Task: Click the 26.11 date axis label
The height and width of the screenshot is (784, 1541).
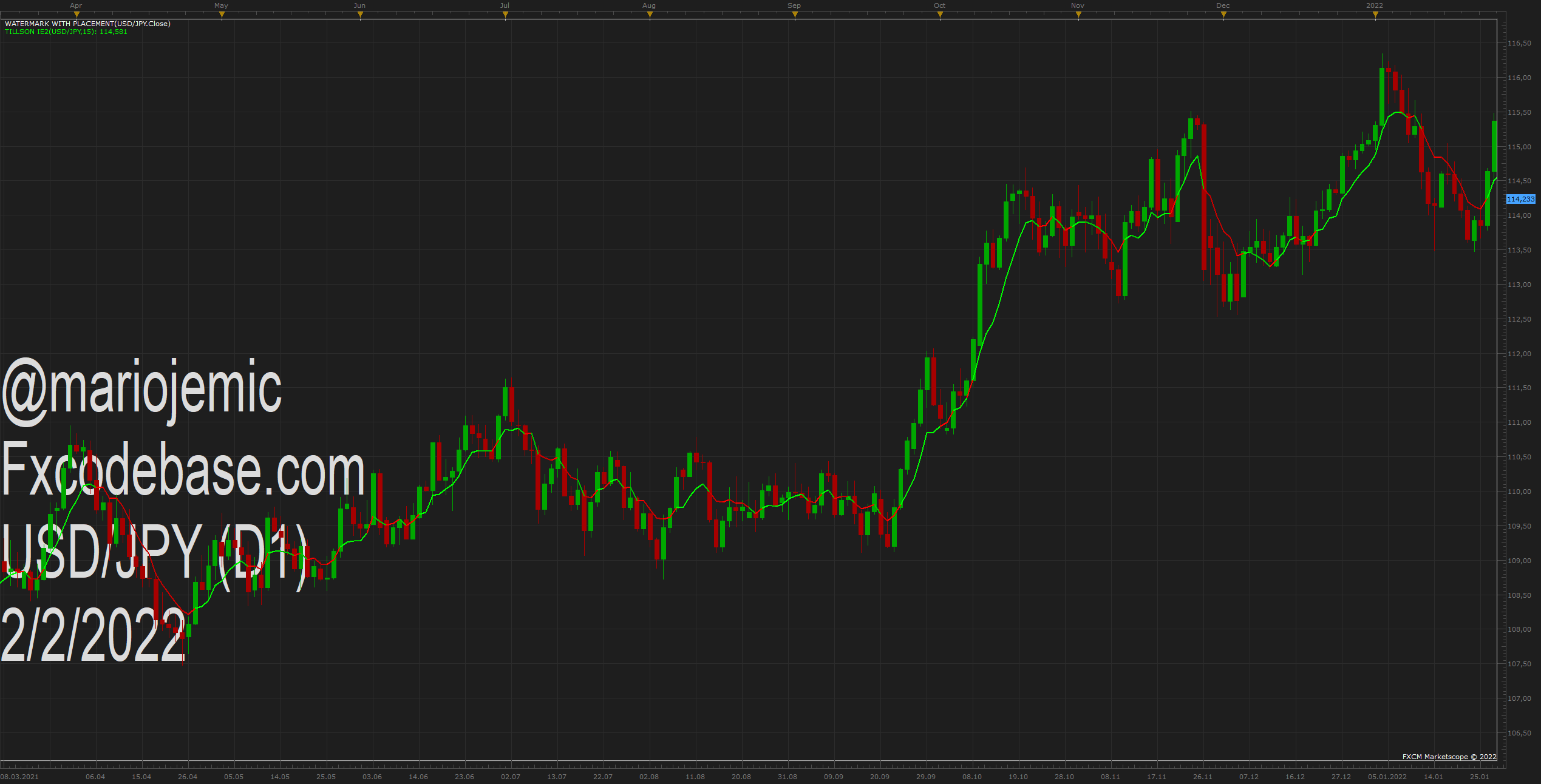Action: click(x=1203, y=777)
